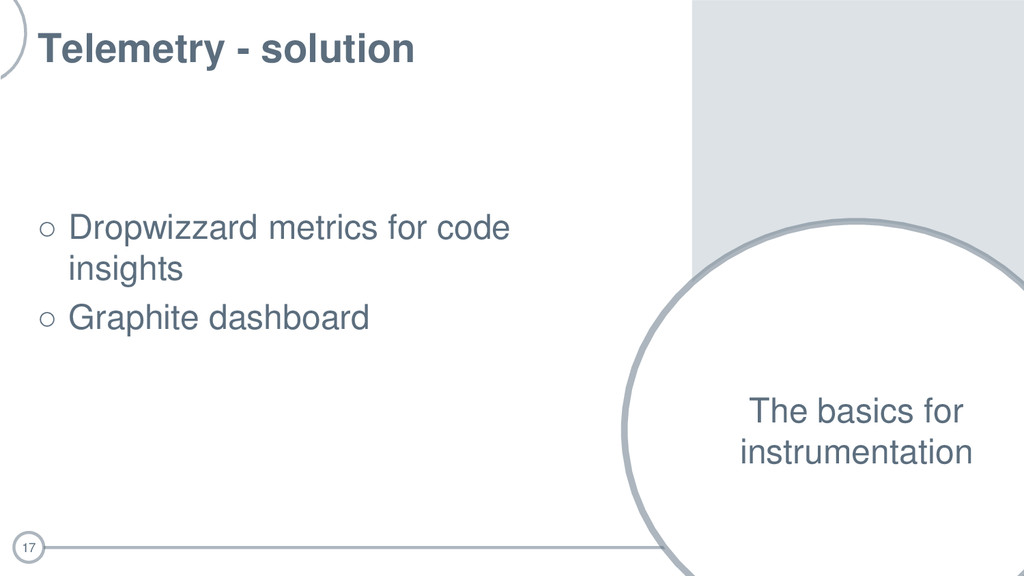Click the word 'Graphite' in the second bullet

(x=134, y=318)
